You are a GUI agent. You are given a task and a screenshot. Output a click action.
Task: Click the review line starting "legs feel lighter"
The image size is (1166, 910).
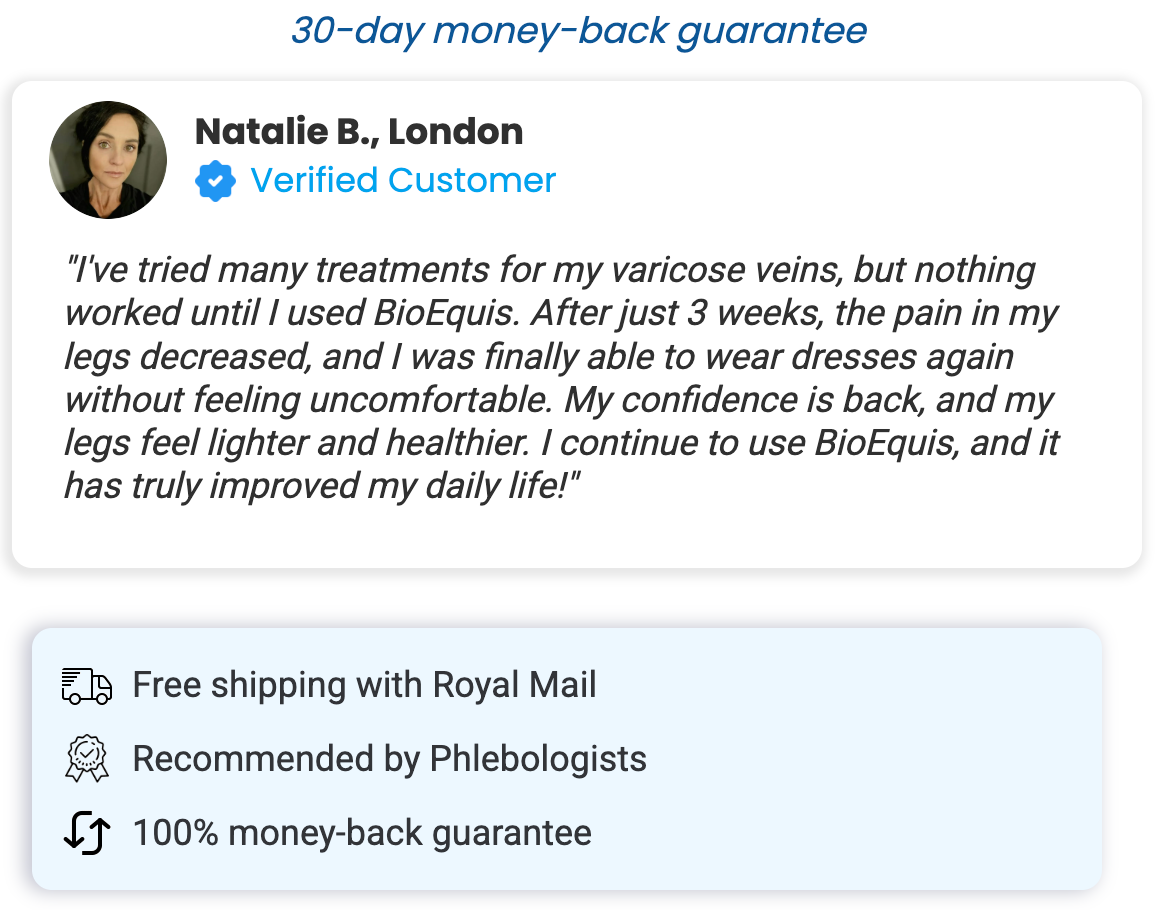pyautogui.click(x=561, y=443)
